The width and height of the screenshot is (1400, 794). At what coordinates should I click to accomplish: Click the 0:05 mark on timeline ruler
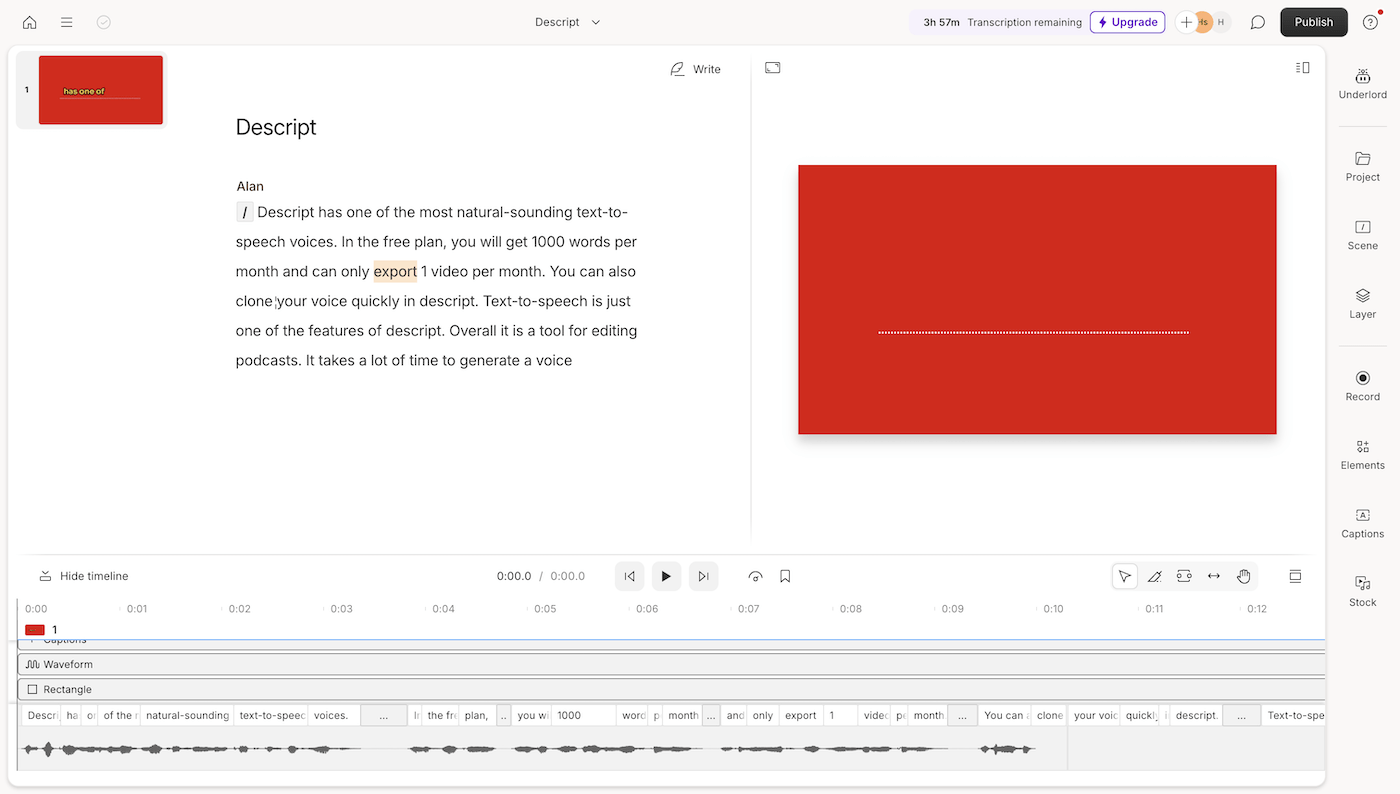click(x=545, y=608)
